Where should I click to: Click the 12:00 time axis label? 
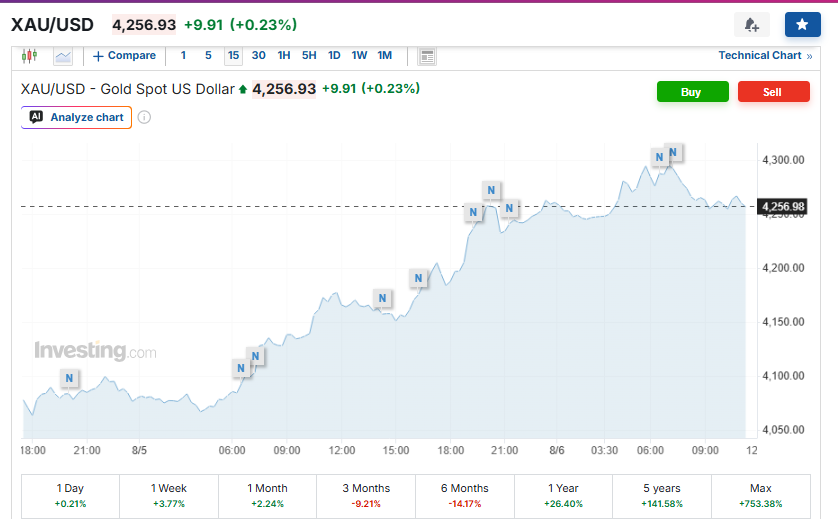coord(342,450)
